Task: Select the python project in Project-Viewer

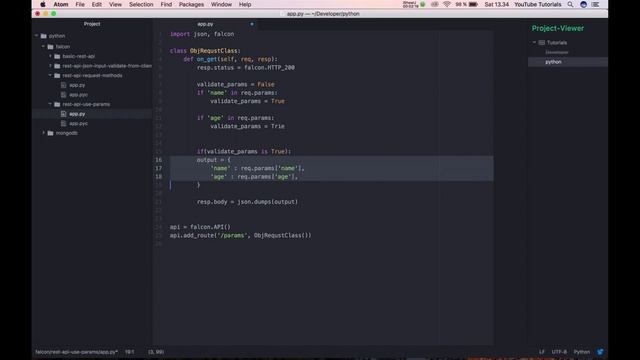Action: click(x=553, y=62)
